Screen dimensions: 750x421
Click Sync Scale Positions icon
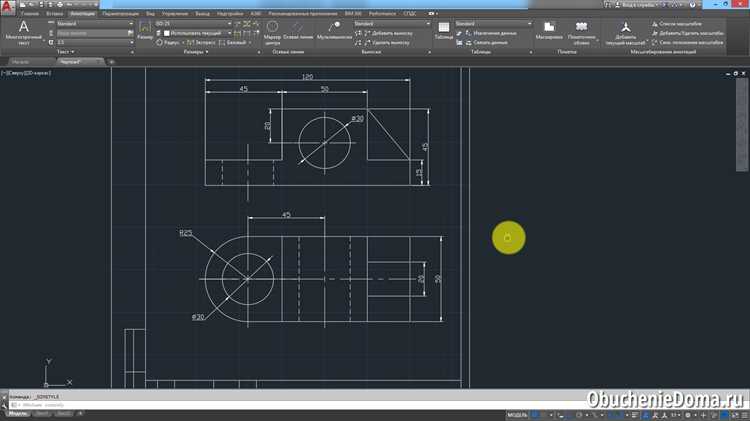pos(655,43)
